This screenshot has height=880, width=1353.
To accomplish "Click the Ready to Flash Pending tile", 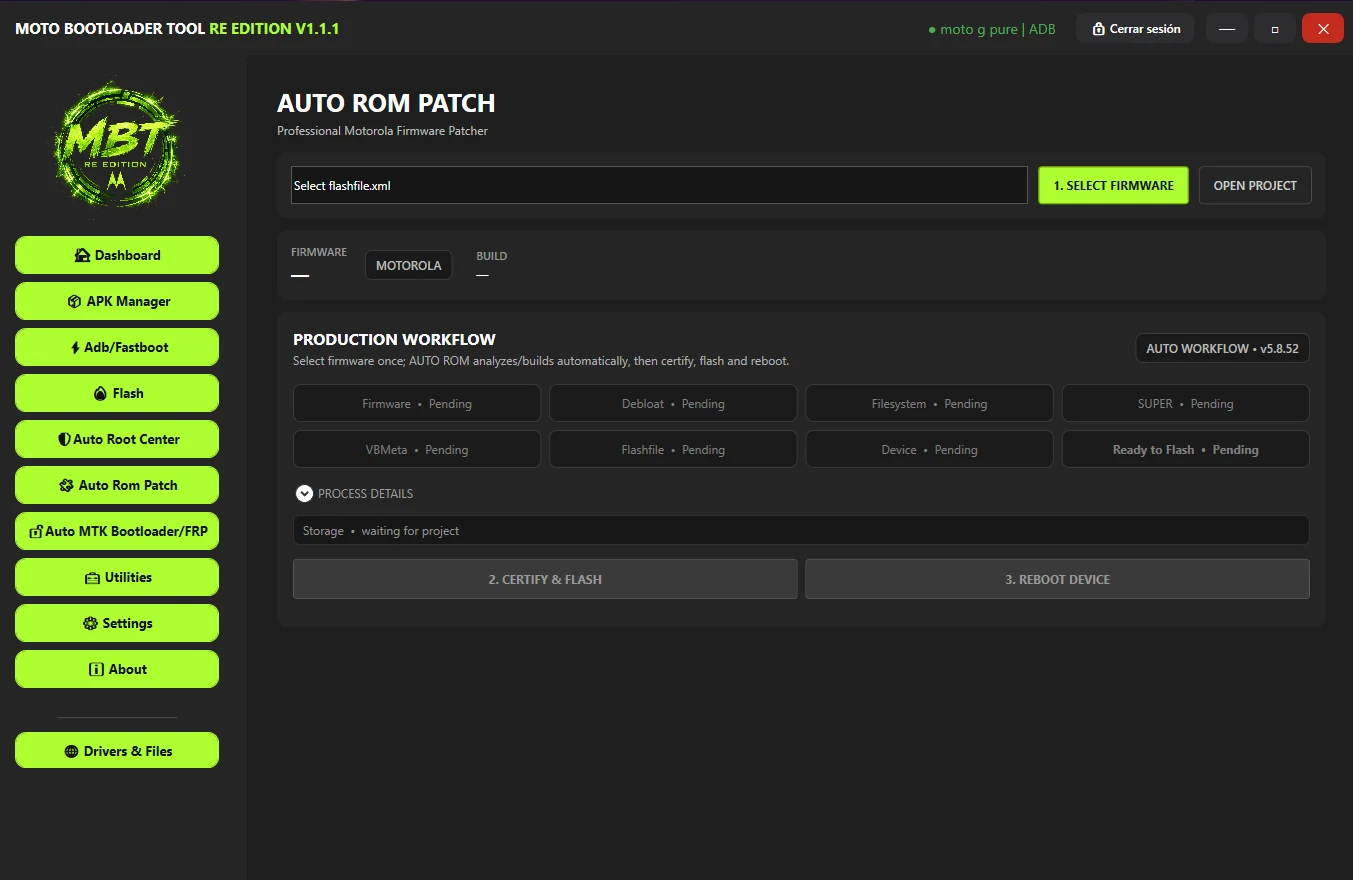I will tap(1185, 449).
